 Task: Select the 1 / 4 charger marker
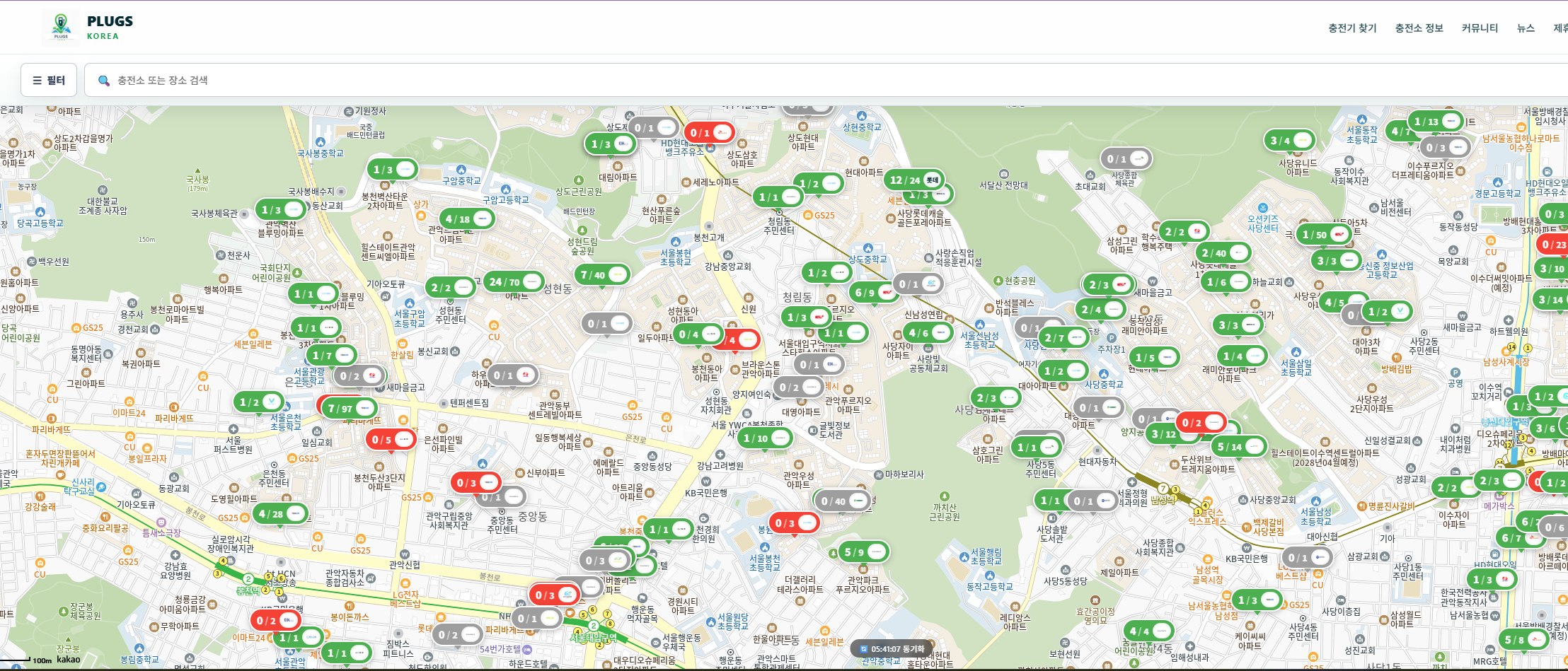[x=1242, y=356]
